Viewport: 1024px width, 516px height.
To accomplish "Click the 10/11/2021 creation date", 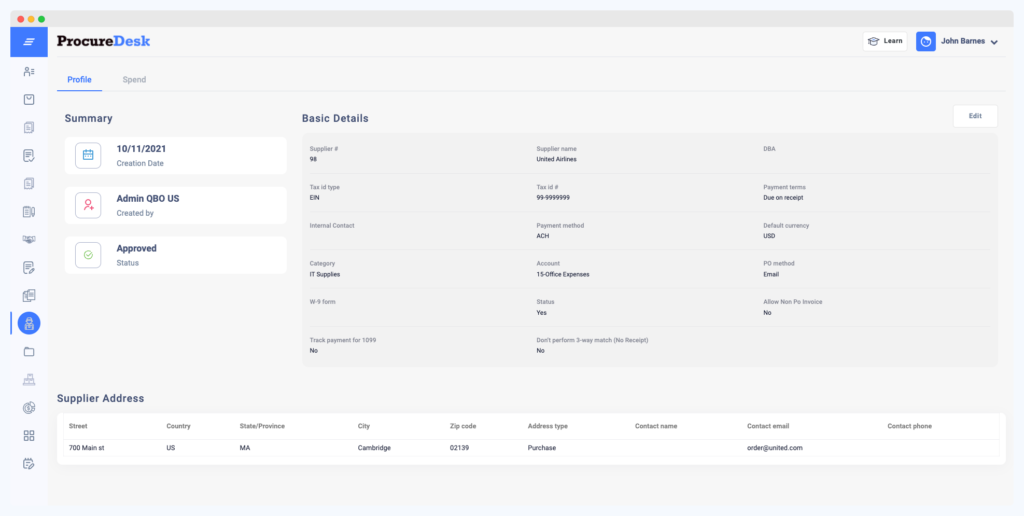I will pos(141,149).
